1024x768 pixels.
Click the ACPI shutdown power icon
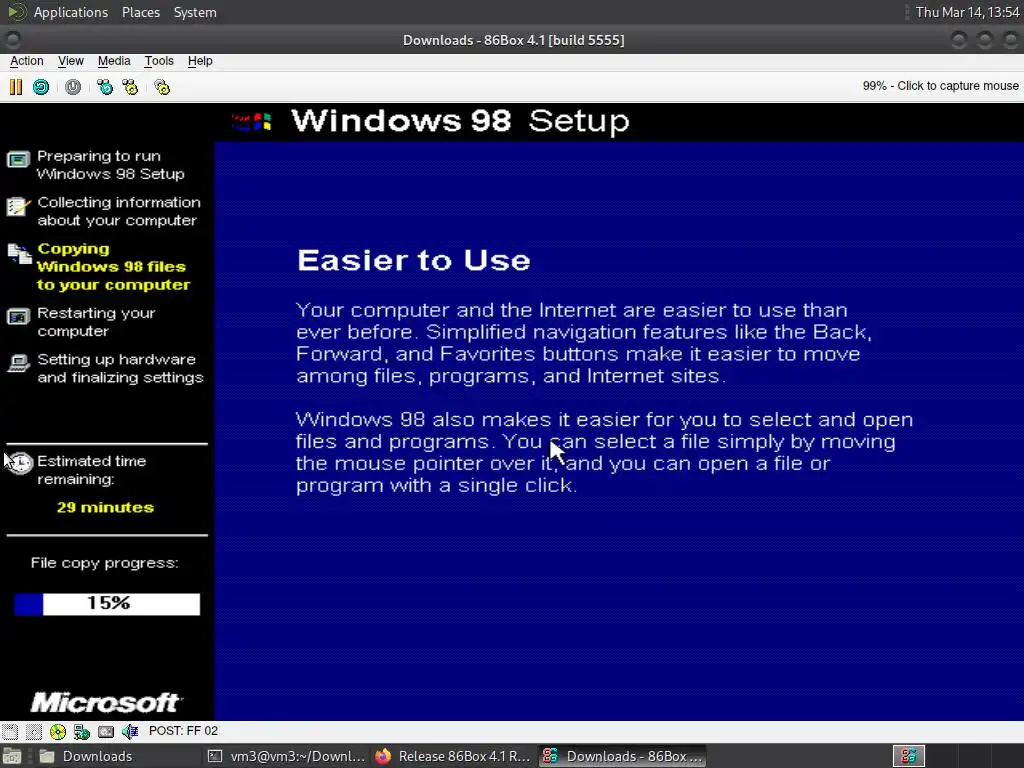[x=73, y=87]
